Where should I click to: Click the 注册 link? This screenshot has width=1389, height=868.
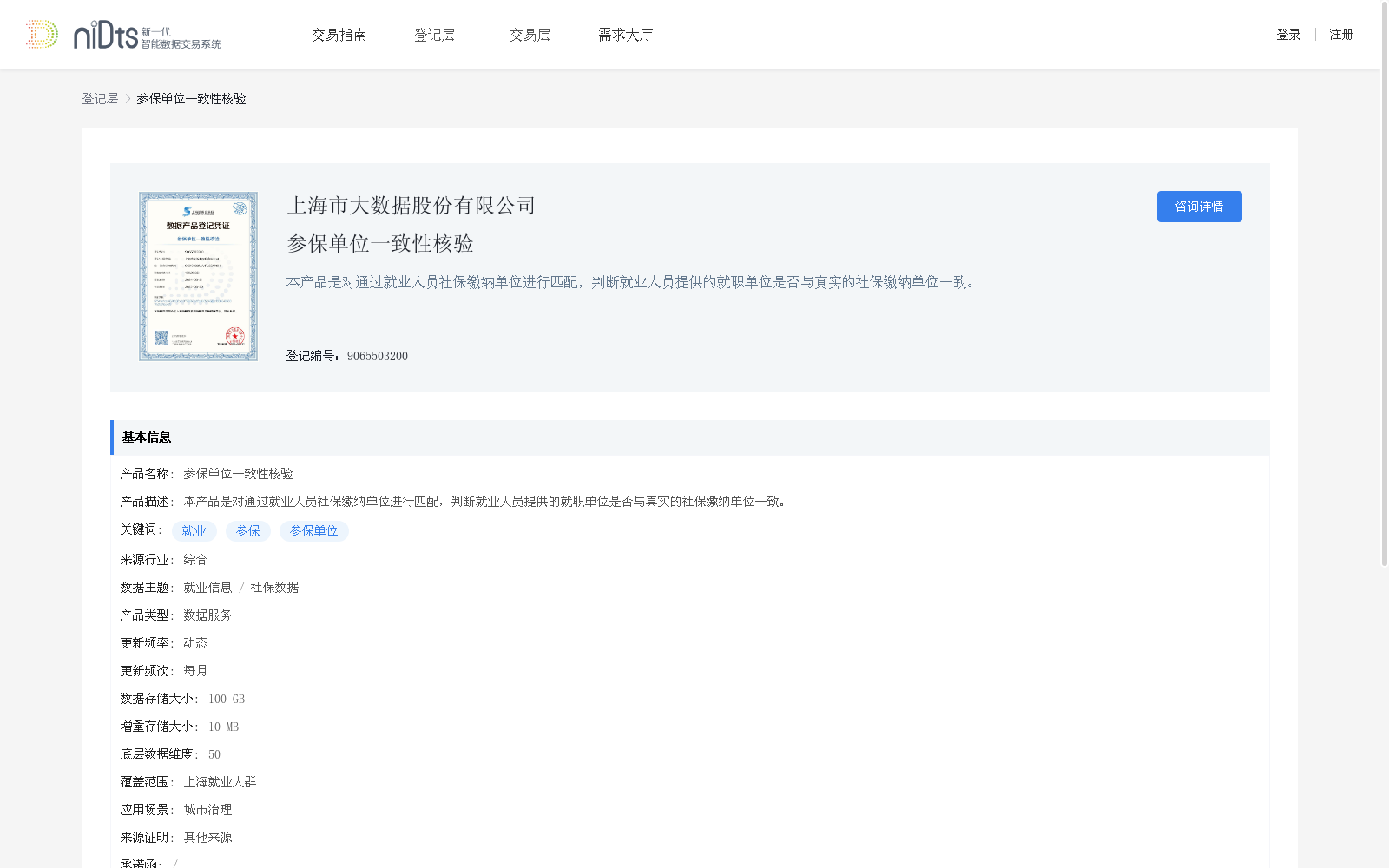1341,35
